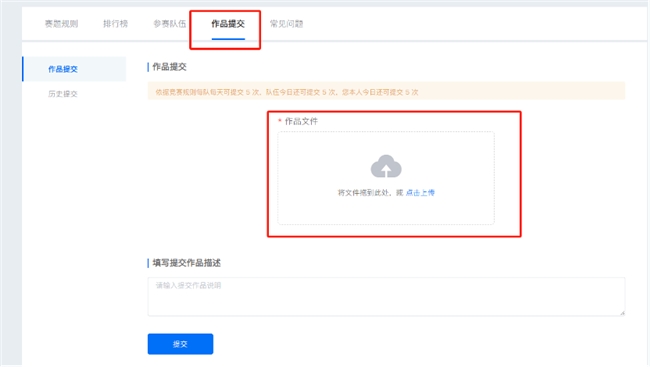The width and height of the screenshot is (650, 367).
Task: Focus the 提交作品说明 description textbox
Action: [386, 297]
